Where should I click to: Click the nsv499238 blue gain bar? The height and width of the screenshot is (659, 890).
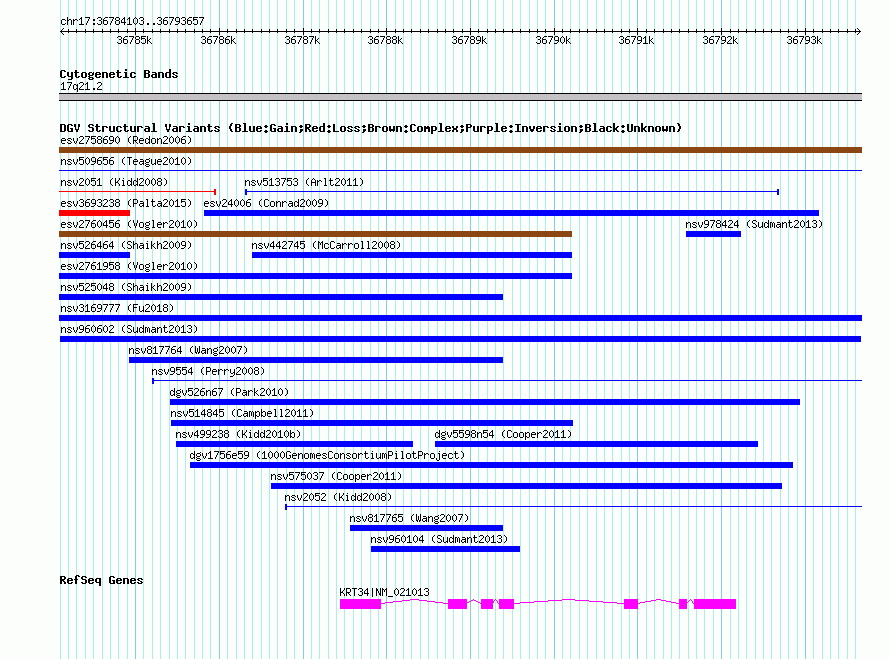295,444
